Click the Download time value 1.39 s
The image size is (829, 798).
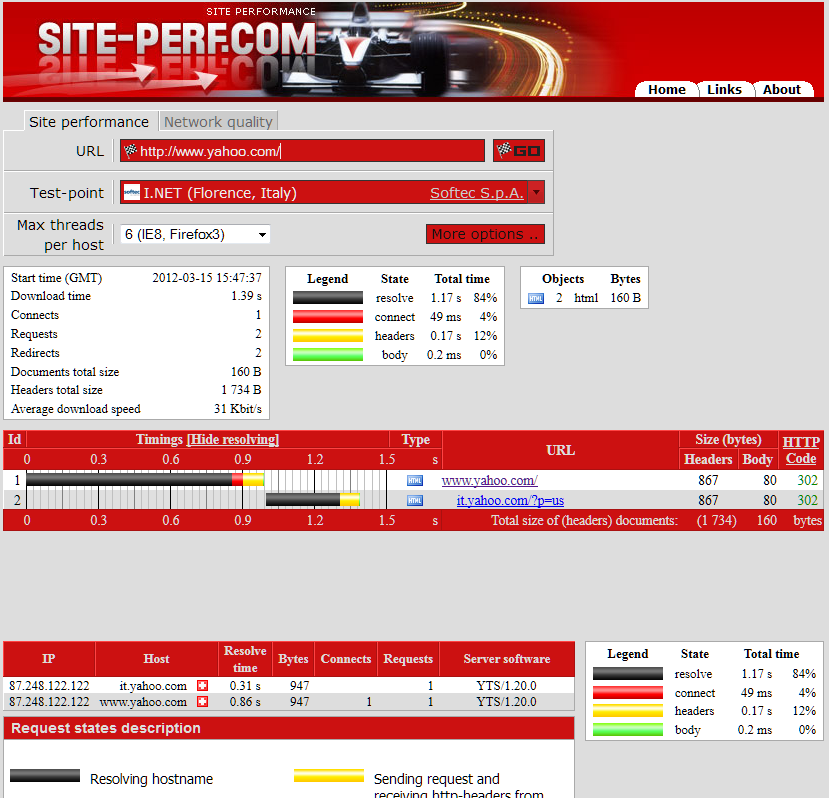click(246, 296)
